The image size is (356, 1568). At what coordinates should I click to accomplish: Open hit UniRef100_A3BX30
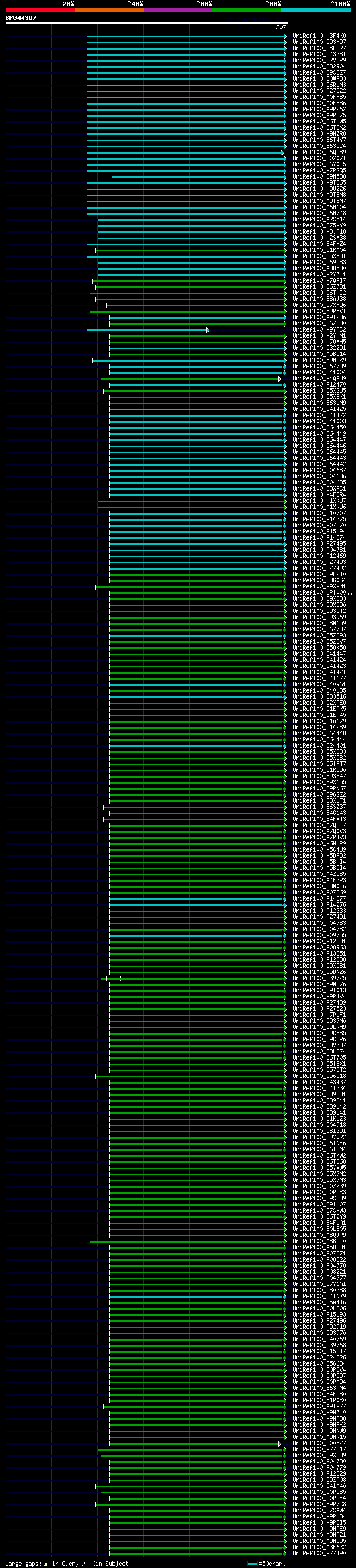(x=319, y=269)
